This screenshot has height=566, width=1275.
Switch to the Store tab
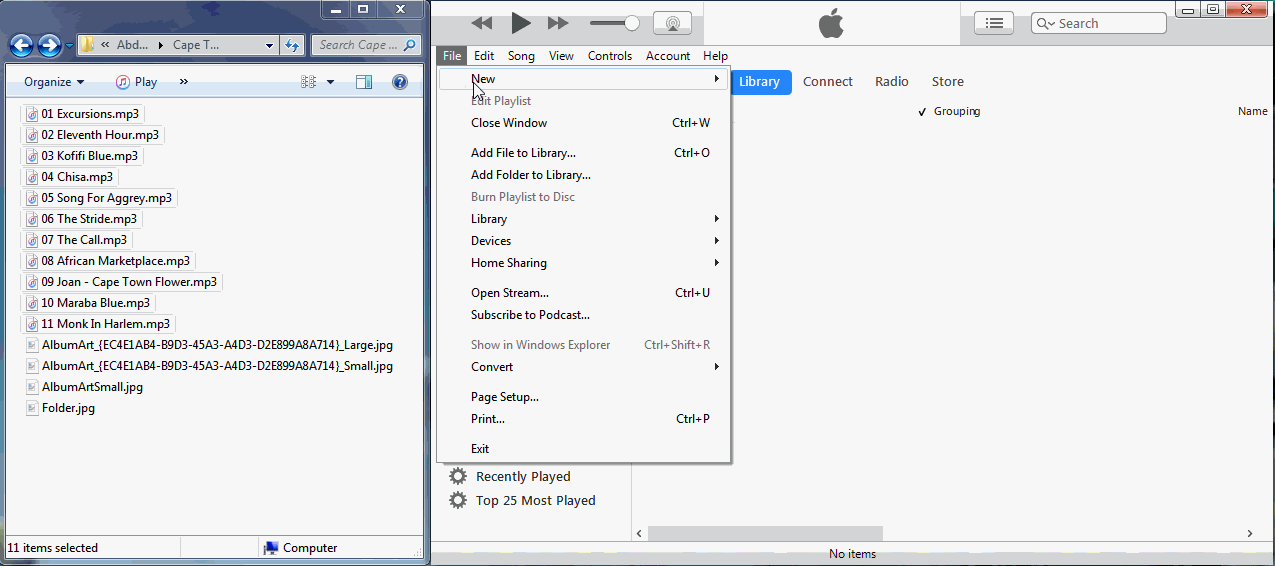pos(948,82)
